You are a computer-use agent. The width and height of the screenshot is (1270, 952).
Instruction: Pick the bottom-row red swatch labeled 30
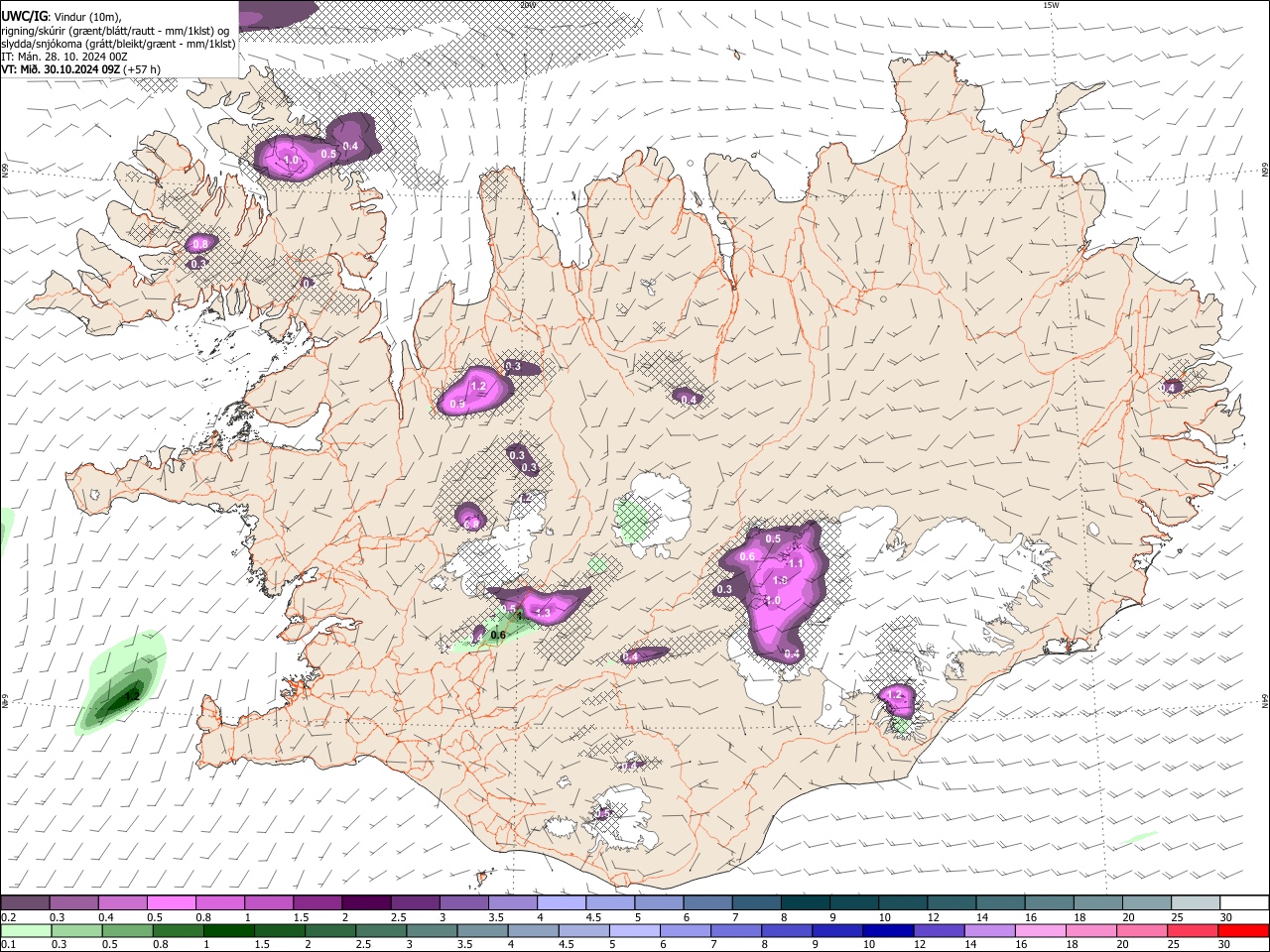(1244, 930)
